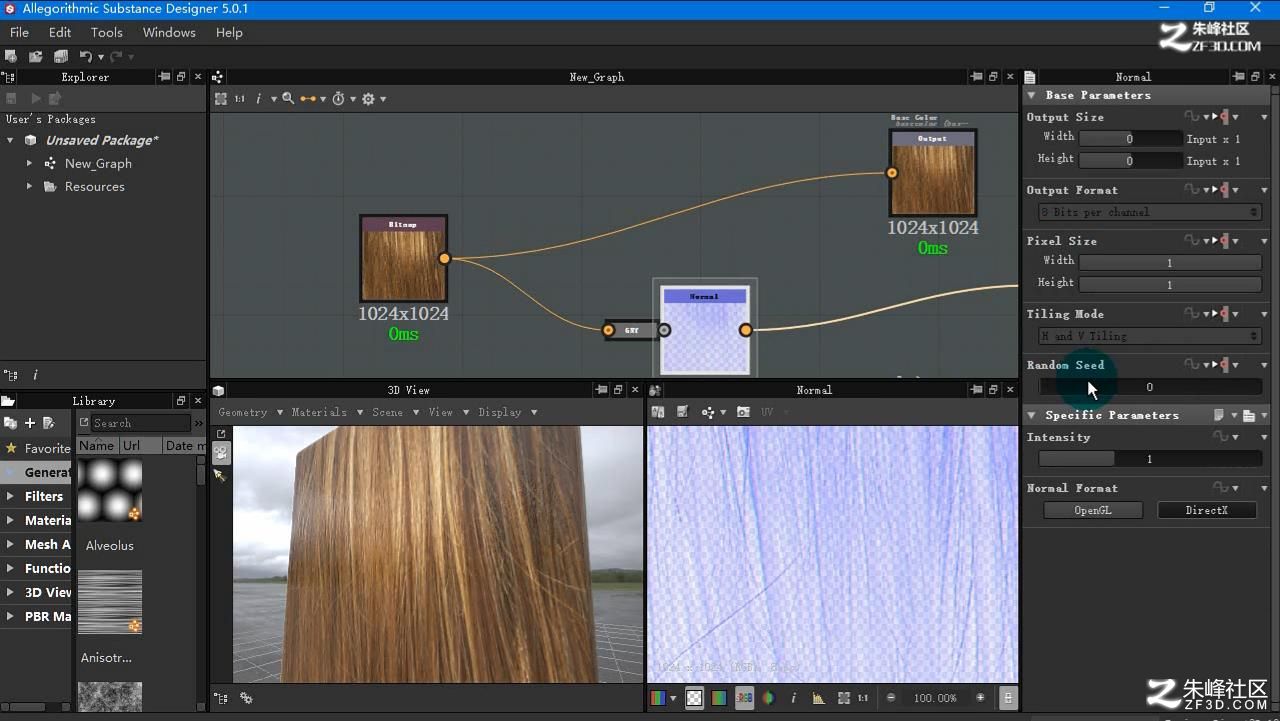Open Display dropdown in 3D View
This screenshot has height=721, width=1280.
pos(508,412)
